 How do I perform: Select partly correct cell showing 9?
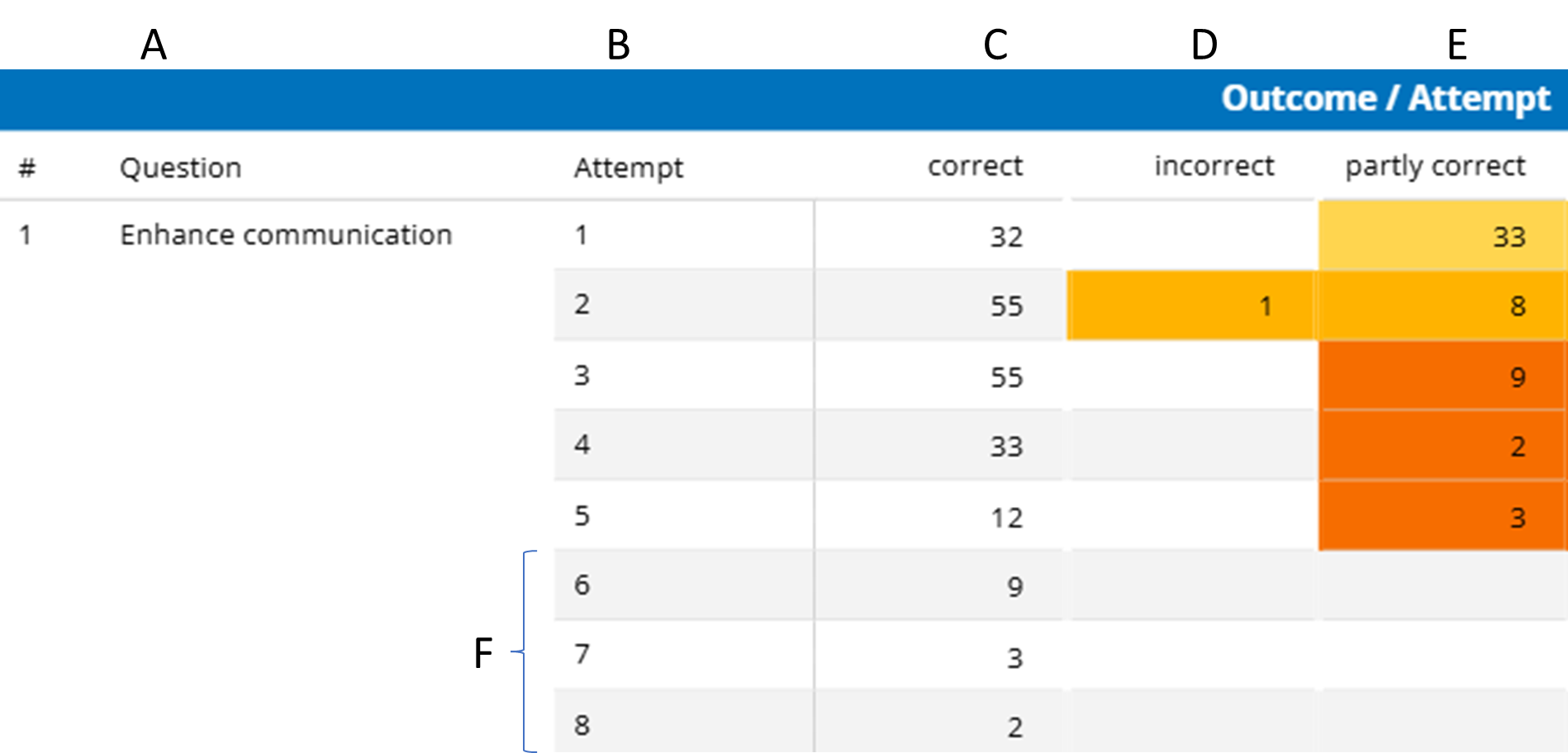pos(1442,377)
